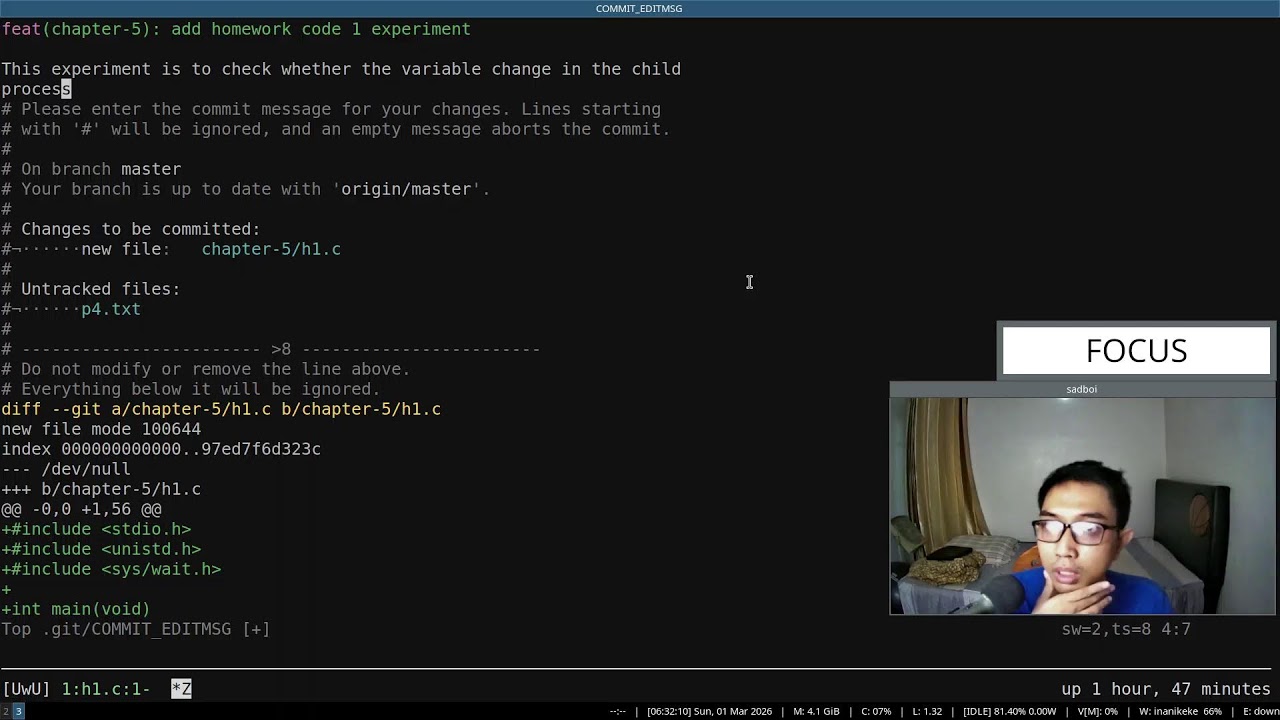Place cursor on the commit subject line
The height and width of the screenshot is (720, 1280).
coord(236,29)
